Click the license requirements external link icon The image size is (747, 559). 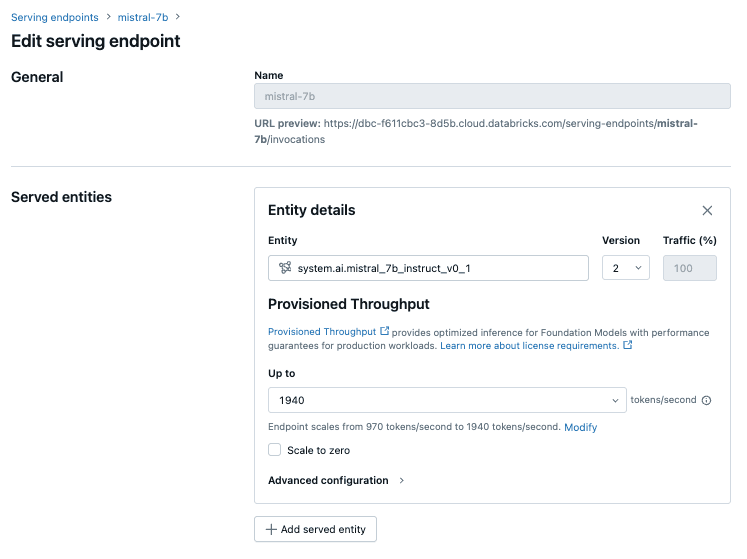click(x=628, y=346)
